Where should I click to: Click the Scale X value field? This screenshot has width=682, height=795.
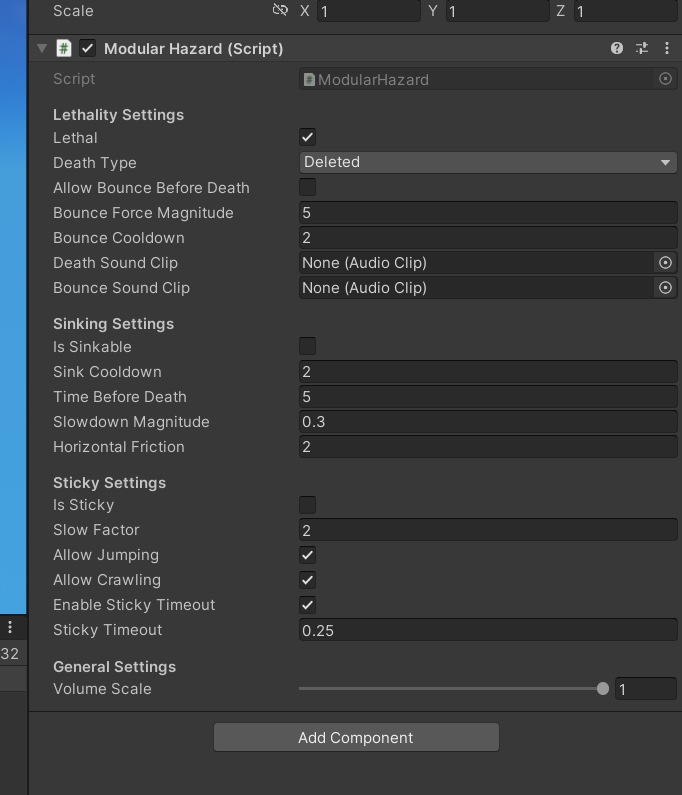pos(369,11)
